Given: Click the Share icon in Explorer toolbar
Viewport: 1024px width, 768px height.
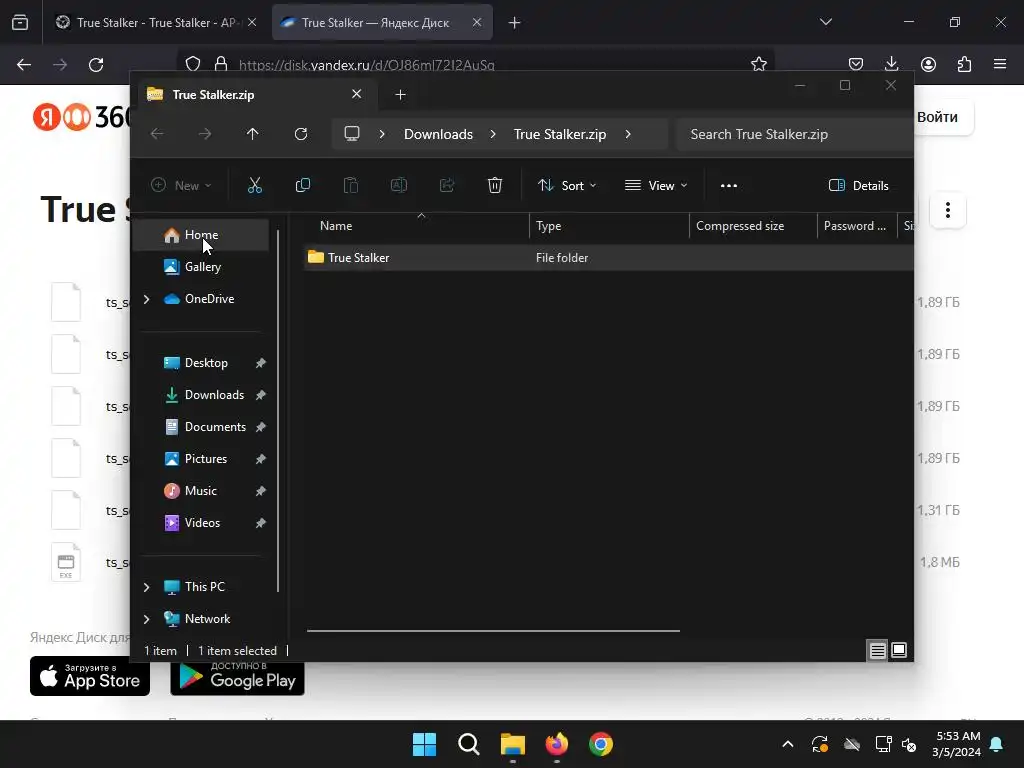Looking at the screenshot, I should tap(447, 185).
